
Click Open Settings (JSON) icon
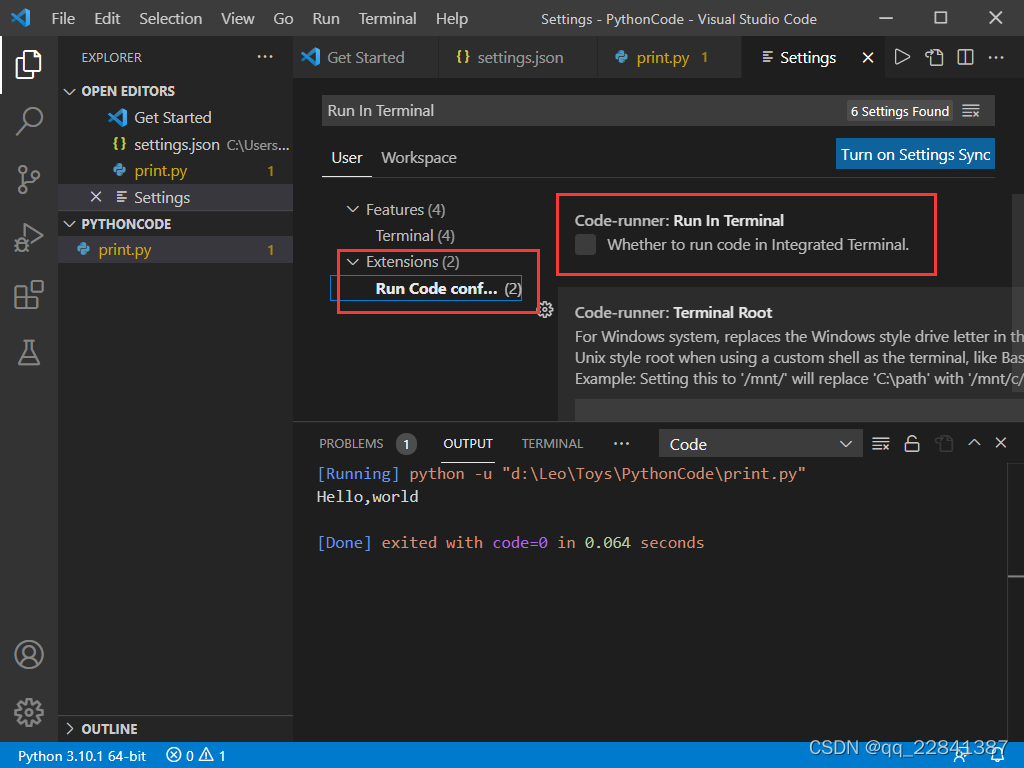point(934,57)
